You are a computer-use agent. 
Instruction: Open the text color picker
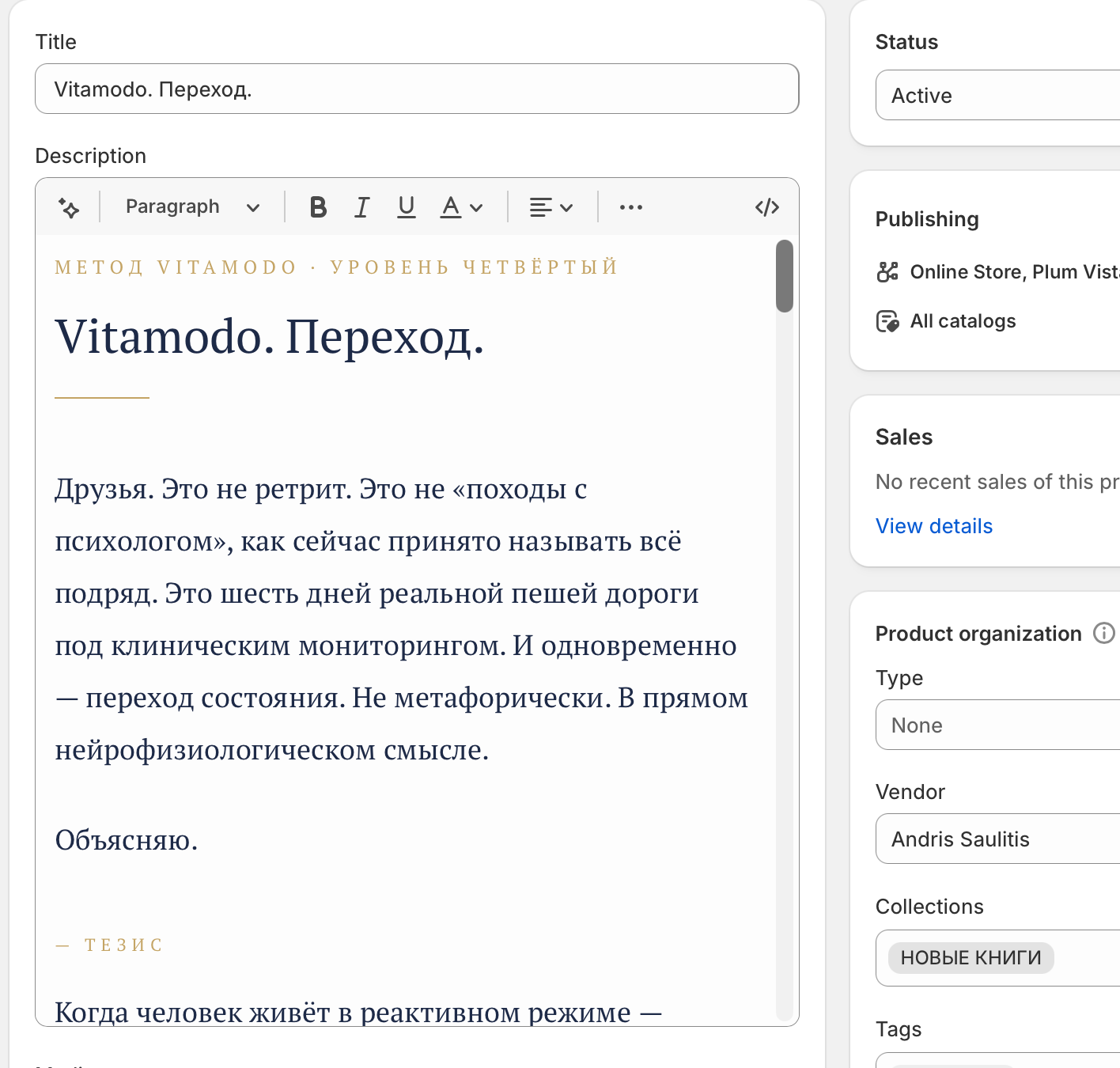point(461,207)
